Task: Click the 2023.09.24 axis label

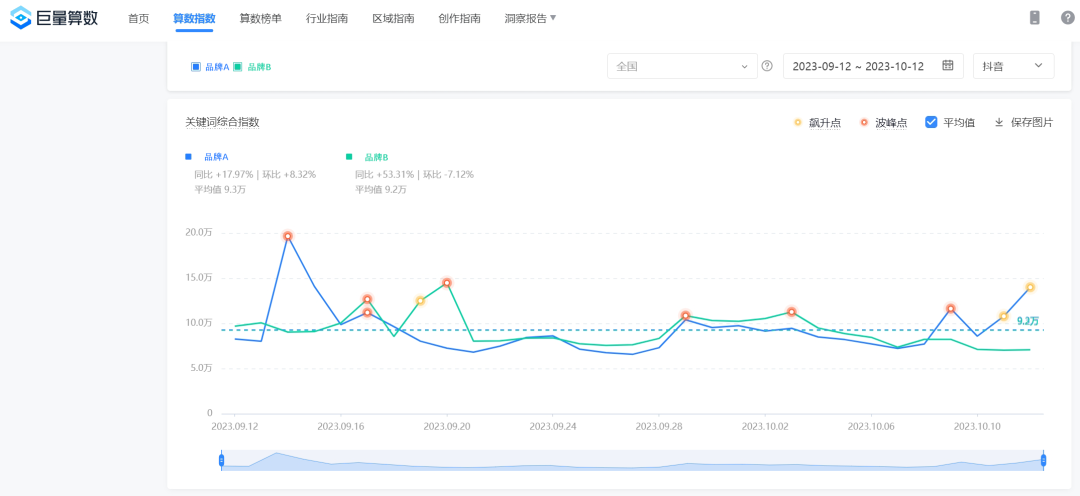Action: (552, 426)
